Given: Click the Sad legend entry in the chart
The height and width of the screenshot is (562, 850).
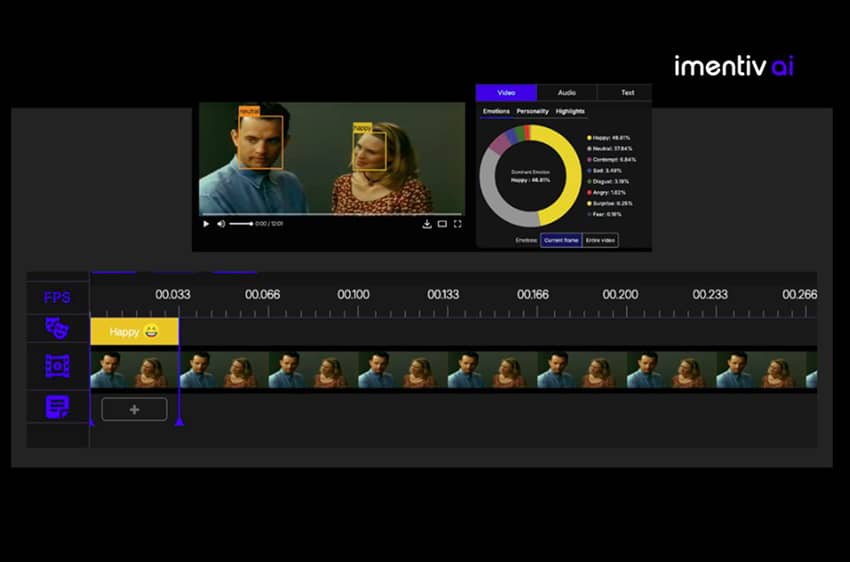Looking at the screenshot, I should point(604,171).
